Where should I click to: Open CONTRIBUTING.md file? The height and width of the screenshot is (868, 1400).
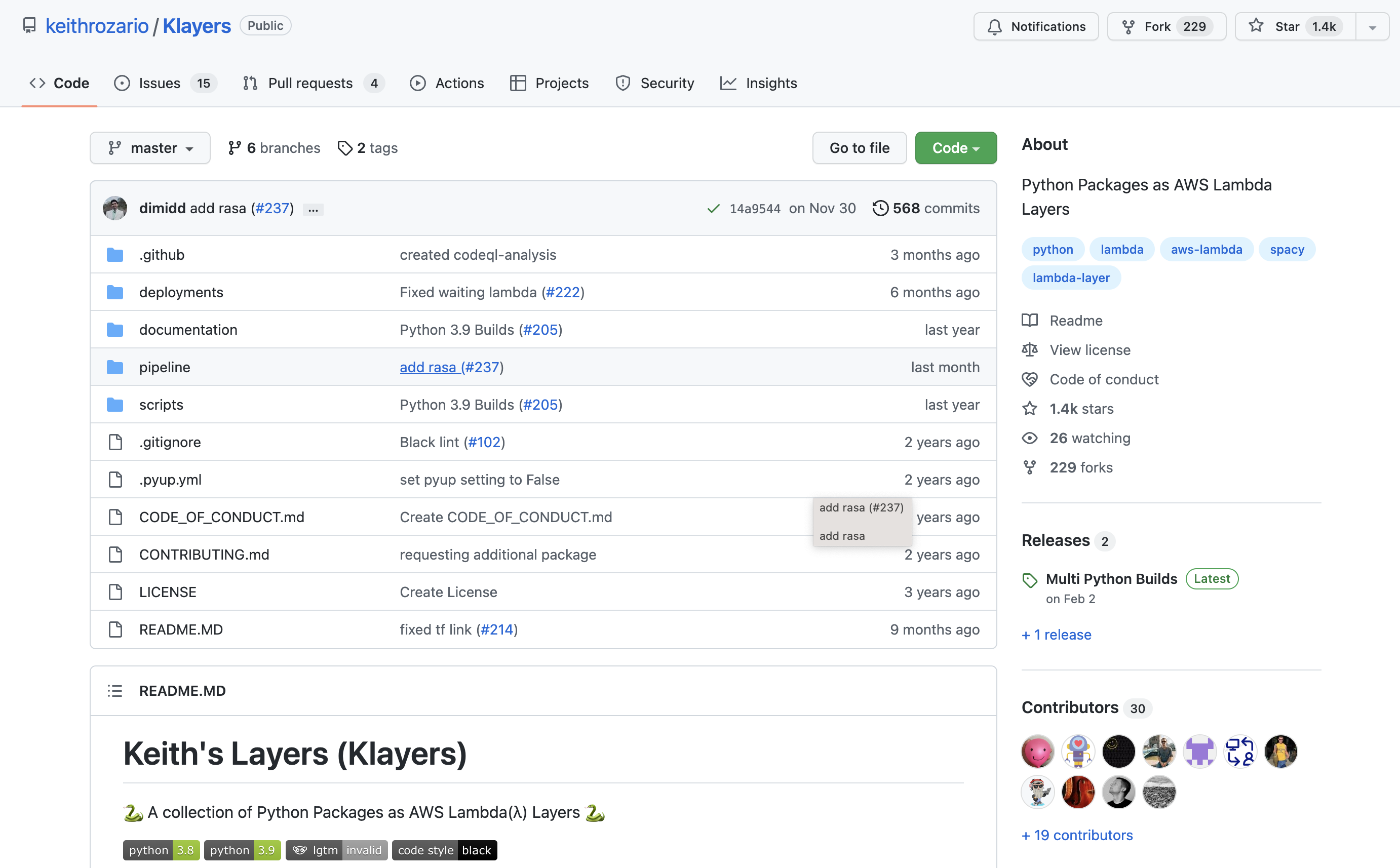coord(204,555)
